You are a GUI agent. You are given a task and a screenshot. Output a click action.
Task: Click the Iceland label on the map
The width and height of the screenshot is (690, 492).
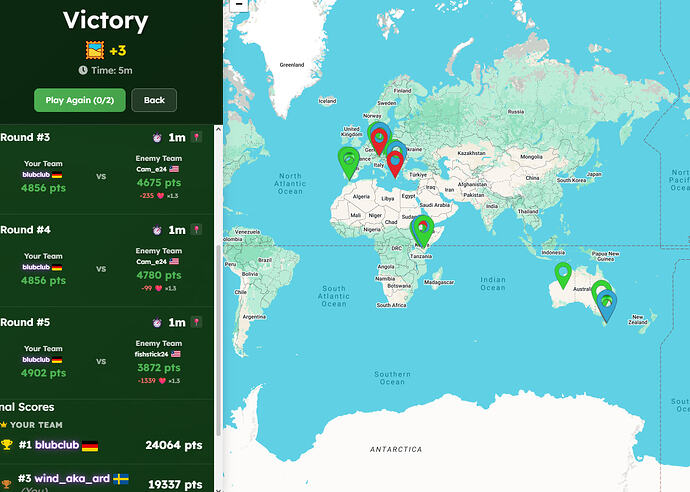327,101
